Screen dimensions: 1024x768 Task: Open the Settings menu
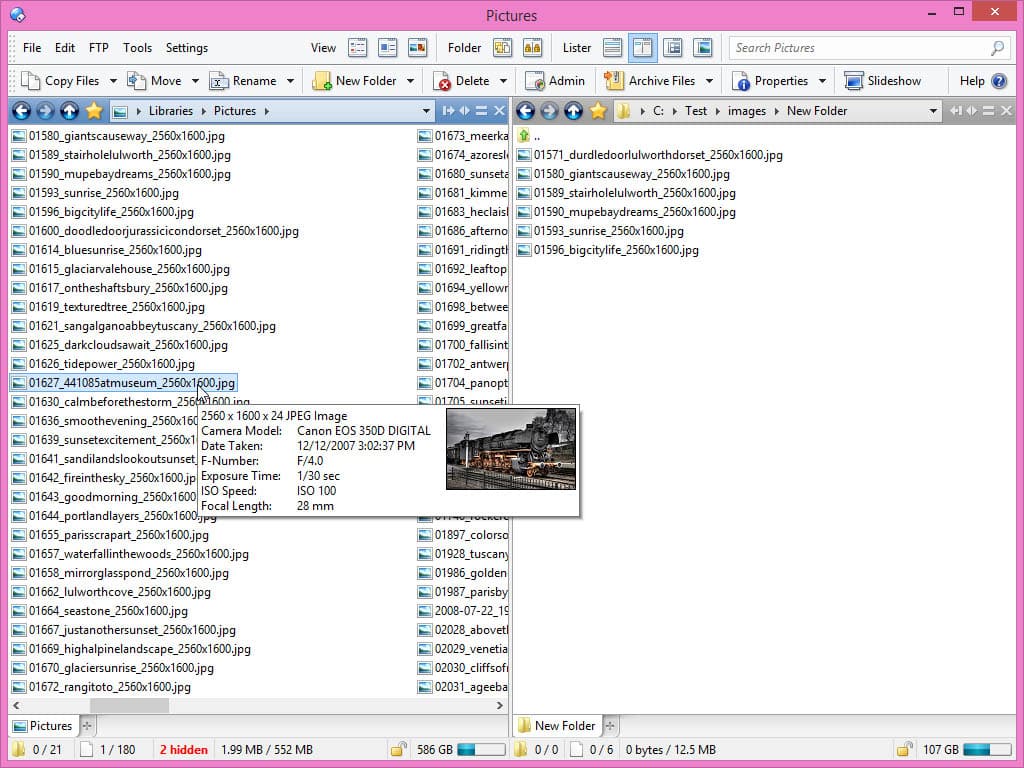coord(187,48)
